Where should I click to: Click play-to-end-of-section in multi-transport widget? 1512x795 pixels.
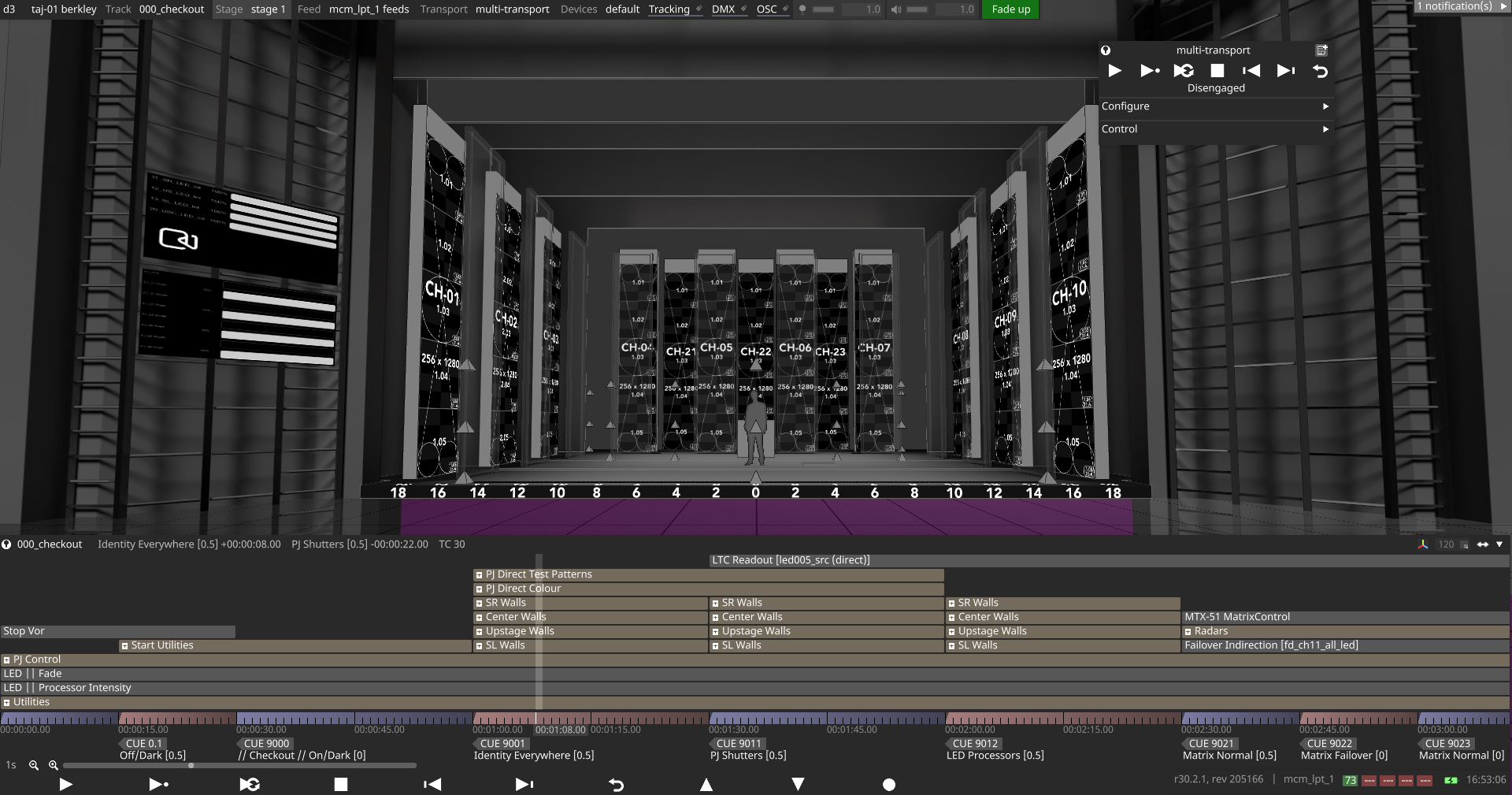click(1150, 71)
